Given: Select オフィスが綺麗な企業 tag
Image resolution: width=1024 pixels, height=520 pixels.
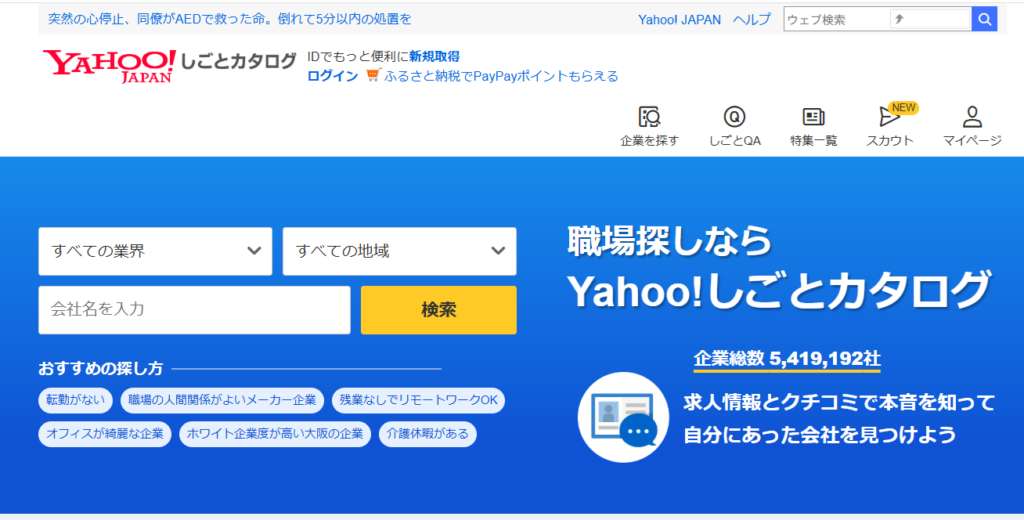Looking at the screenshot, I should [105, 434].
